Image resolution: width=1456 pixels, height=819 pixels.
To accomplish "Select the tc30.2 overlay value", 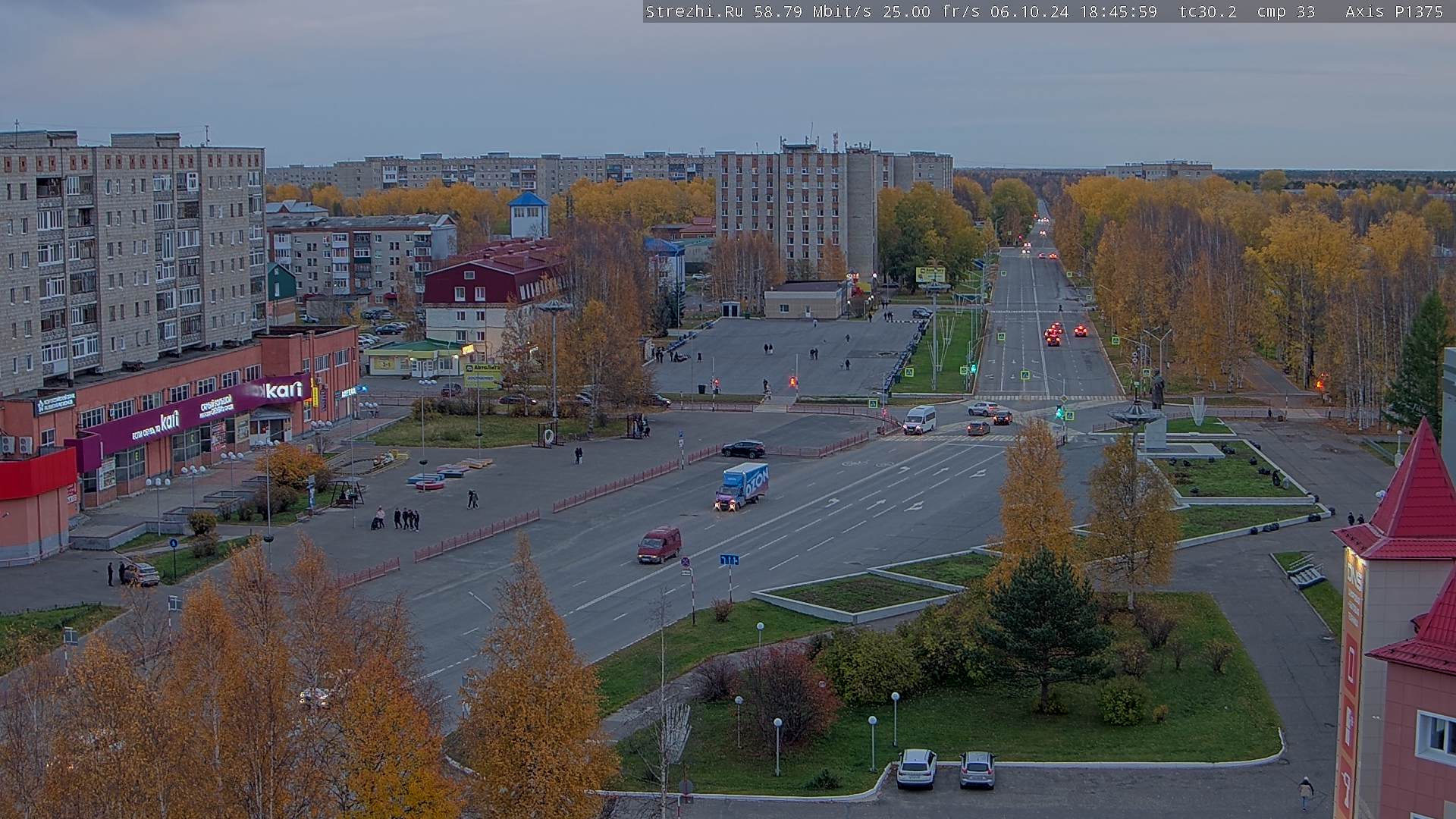I will tap(1208, 11).
